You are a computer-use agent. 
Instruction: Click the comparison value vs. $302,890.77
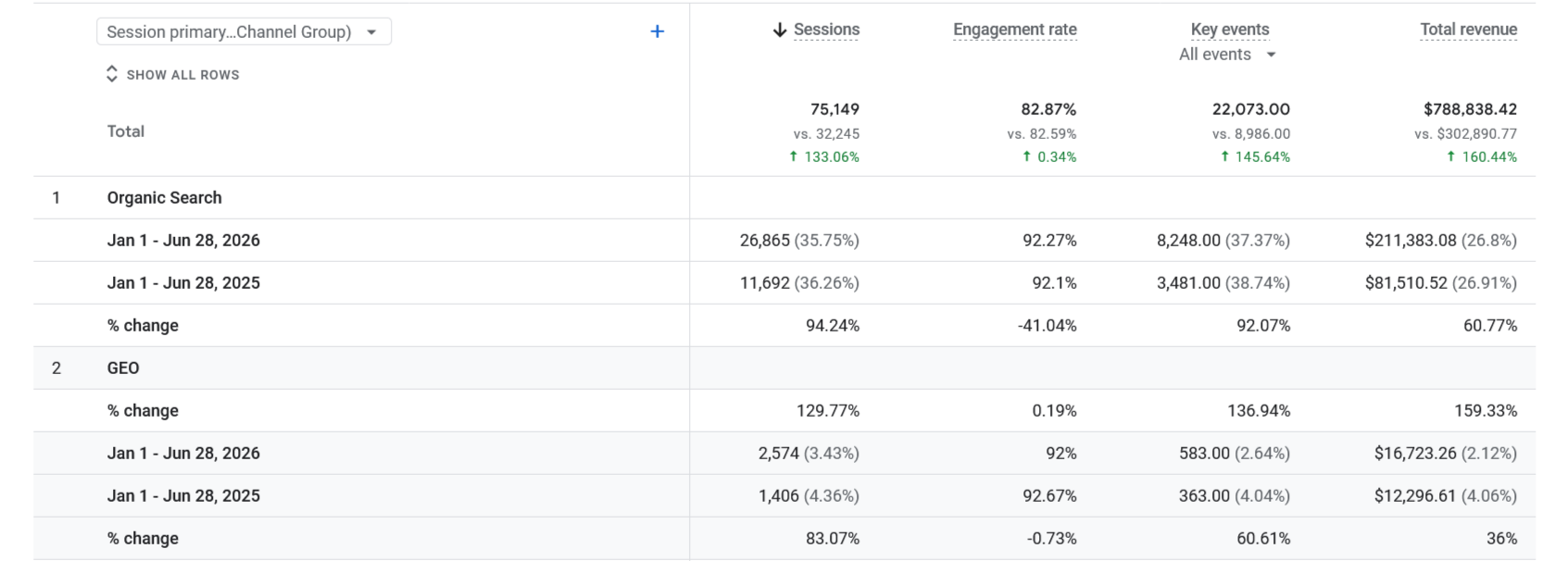click(1466, 134)
